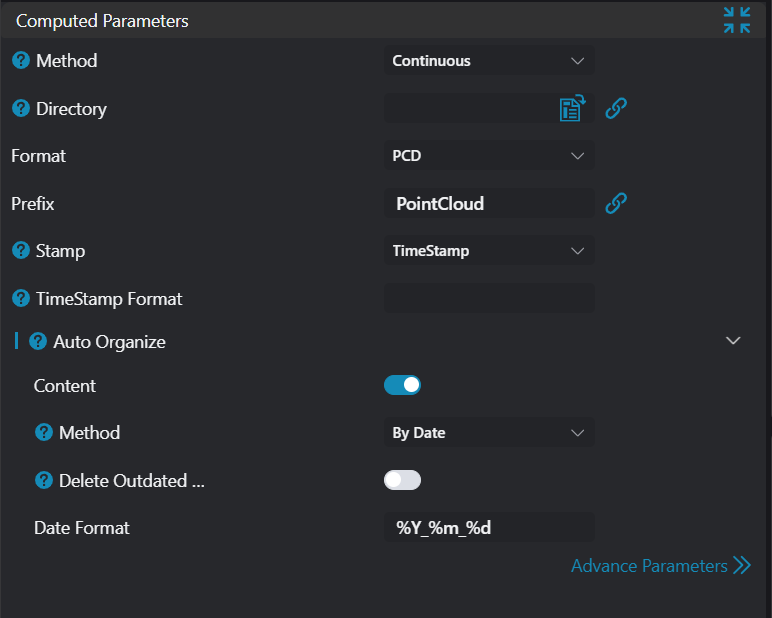Open the Continuous method dropdown
Viewport: 772px width, 618px height.
[489, 61]
